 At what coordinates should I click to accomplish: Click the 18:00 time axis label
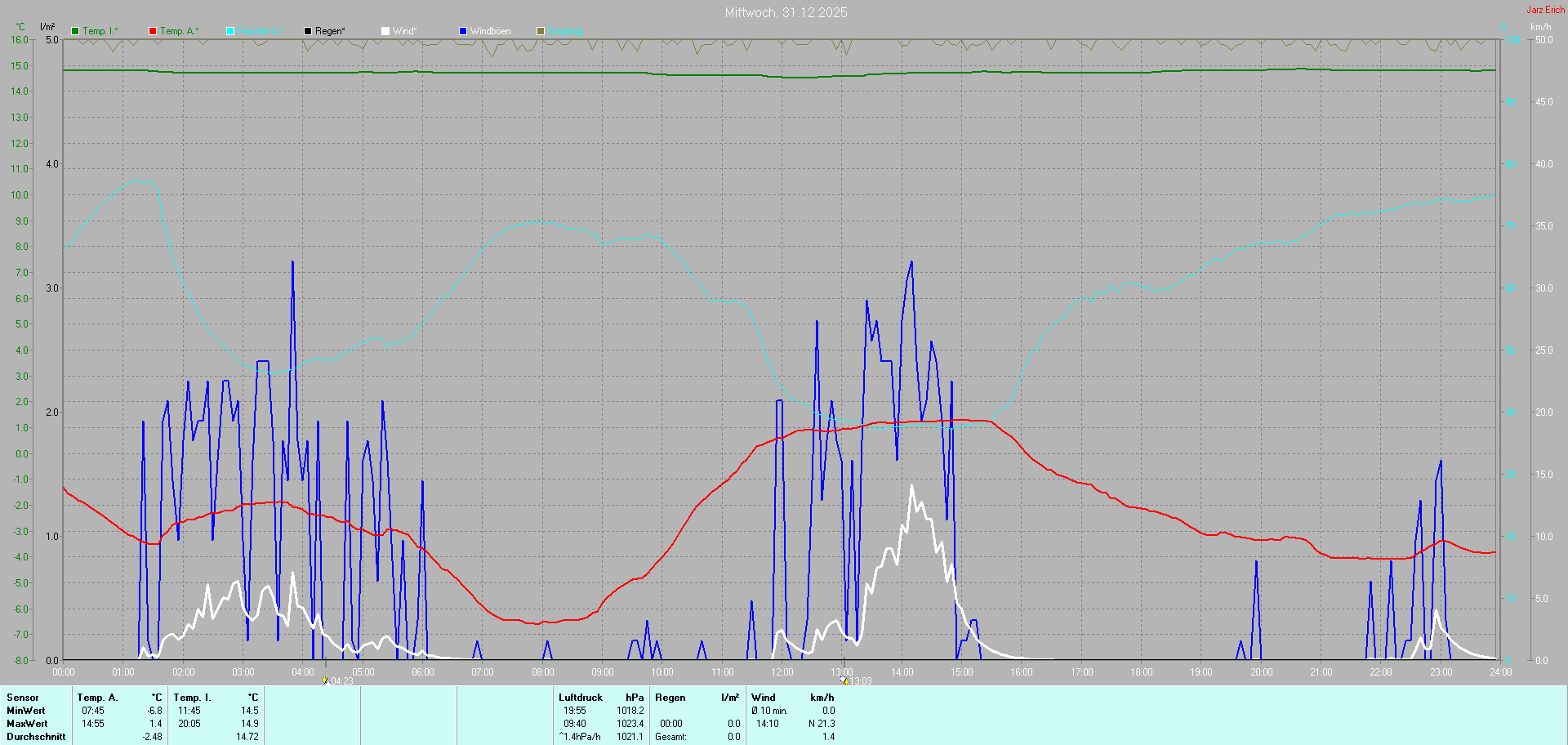[1142, 672]
